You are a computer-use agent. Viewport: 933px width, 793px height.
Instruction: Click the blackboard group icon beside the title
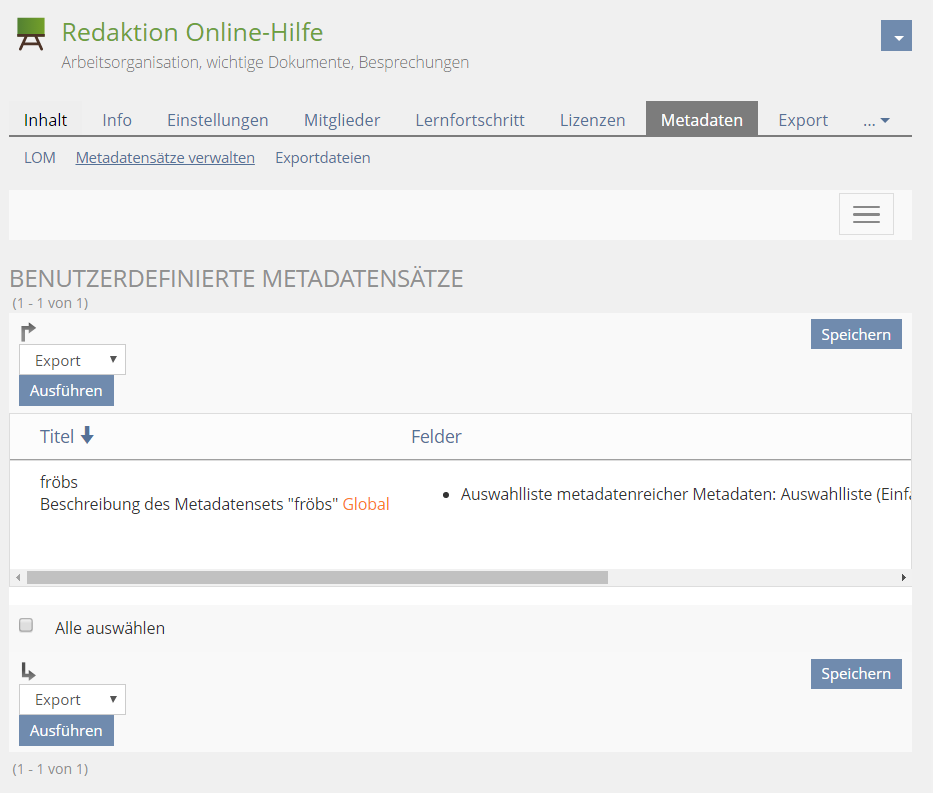(31, 34)
